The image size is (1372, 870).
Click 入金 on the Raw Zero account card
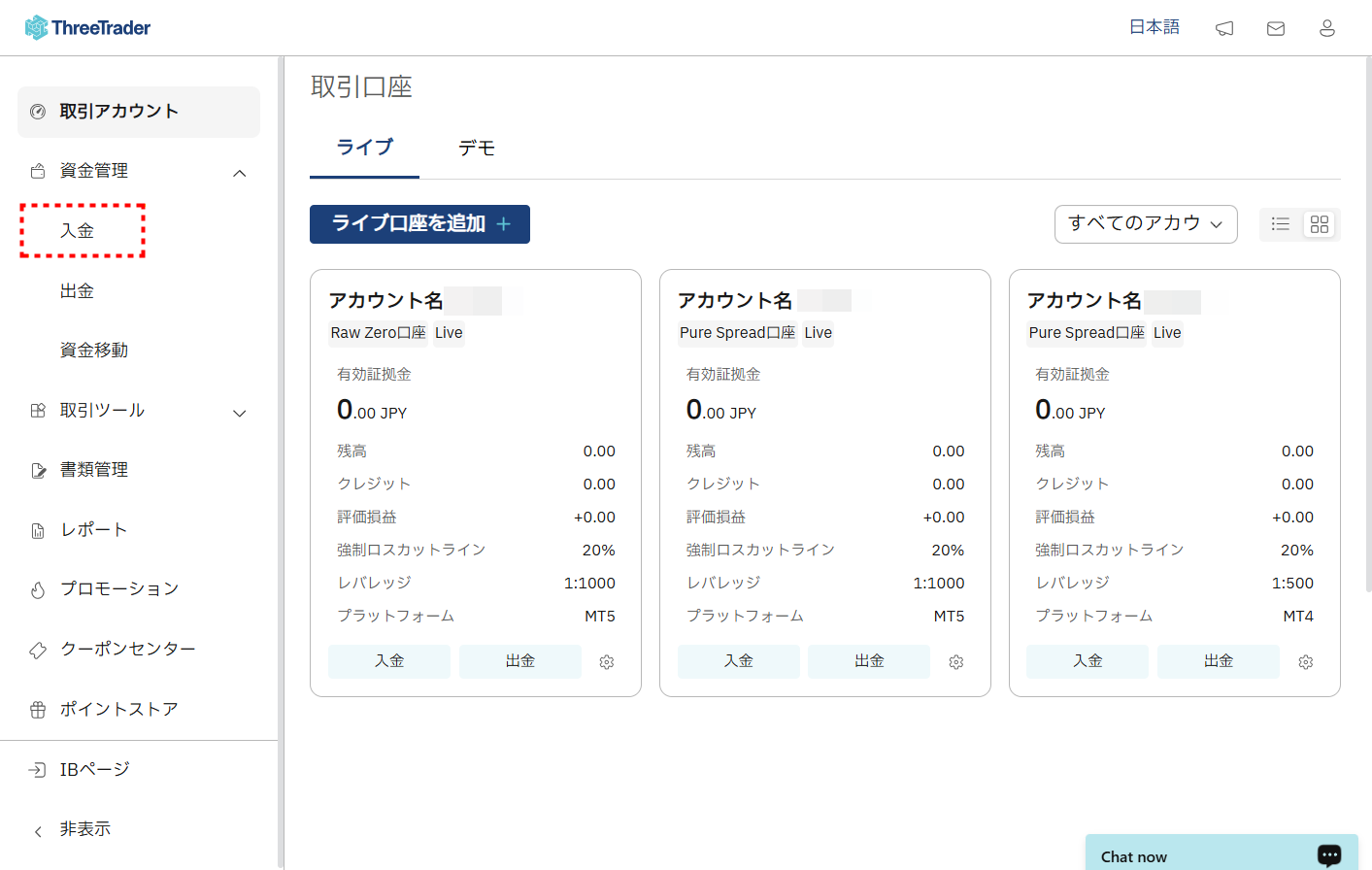coord(389,661)
